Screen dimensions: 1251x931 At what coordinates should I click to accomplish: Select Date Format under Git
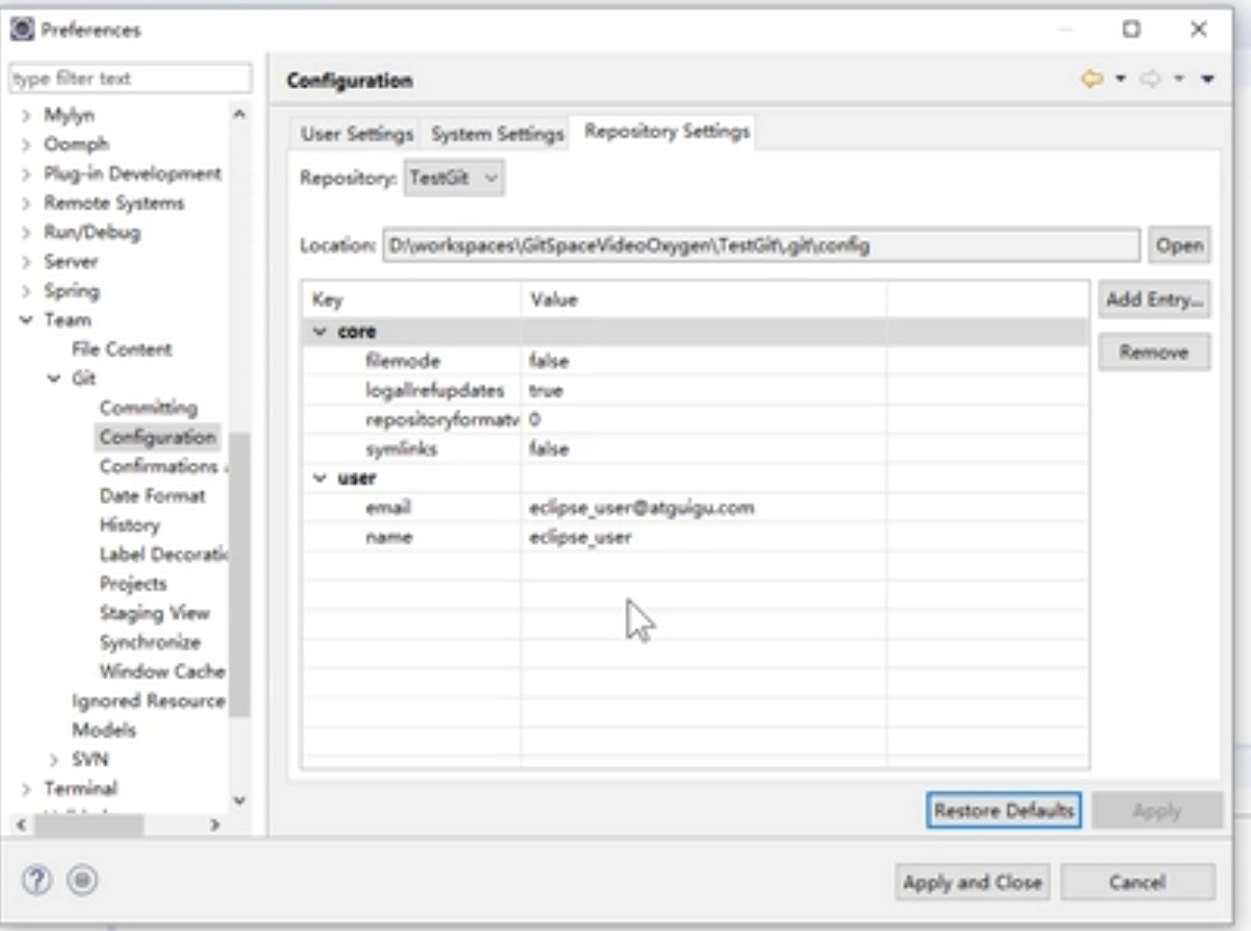coord(152,495)
